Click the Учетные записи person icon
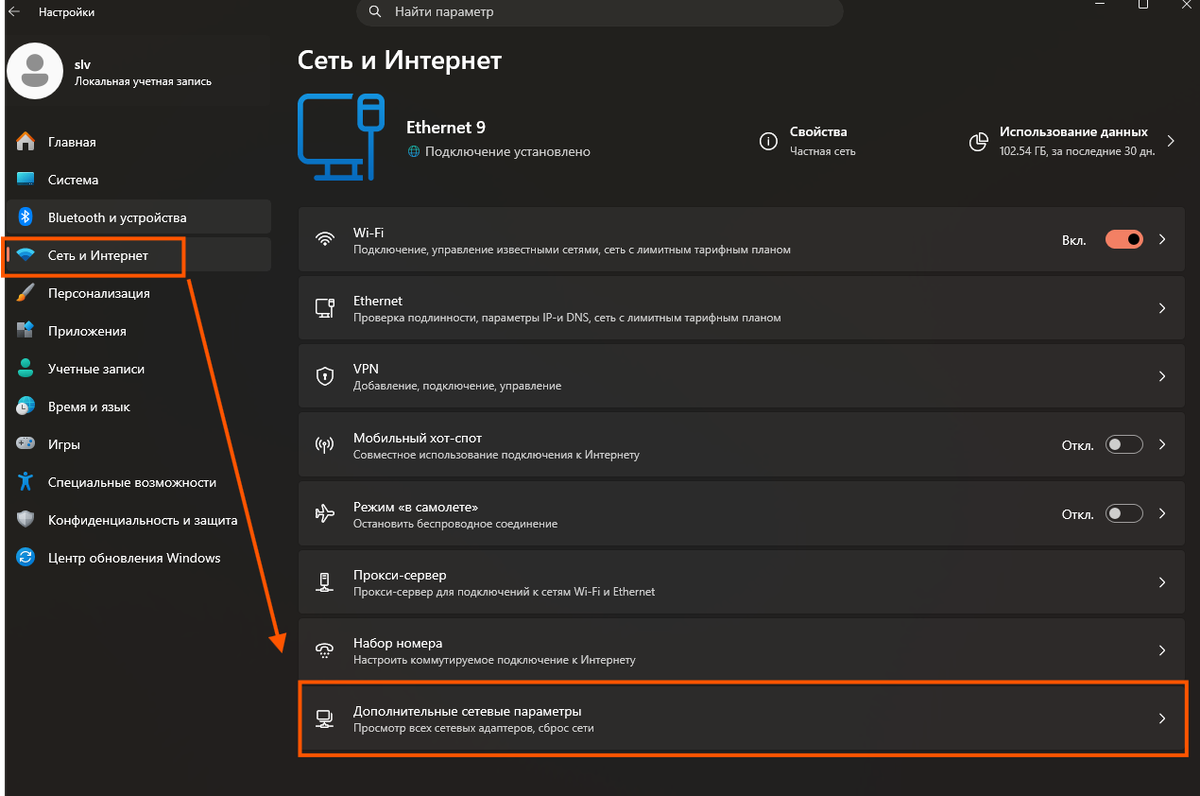Image resolution: width=1200 pixels, height=796 pixels. point(26,369)
